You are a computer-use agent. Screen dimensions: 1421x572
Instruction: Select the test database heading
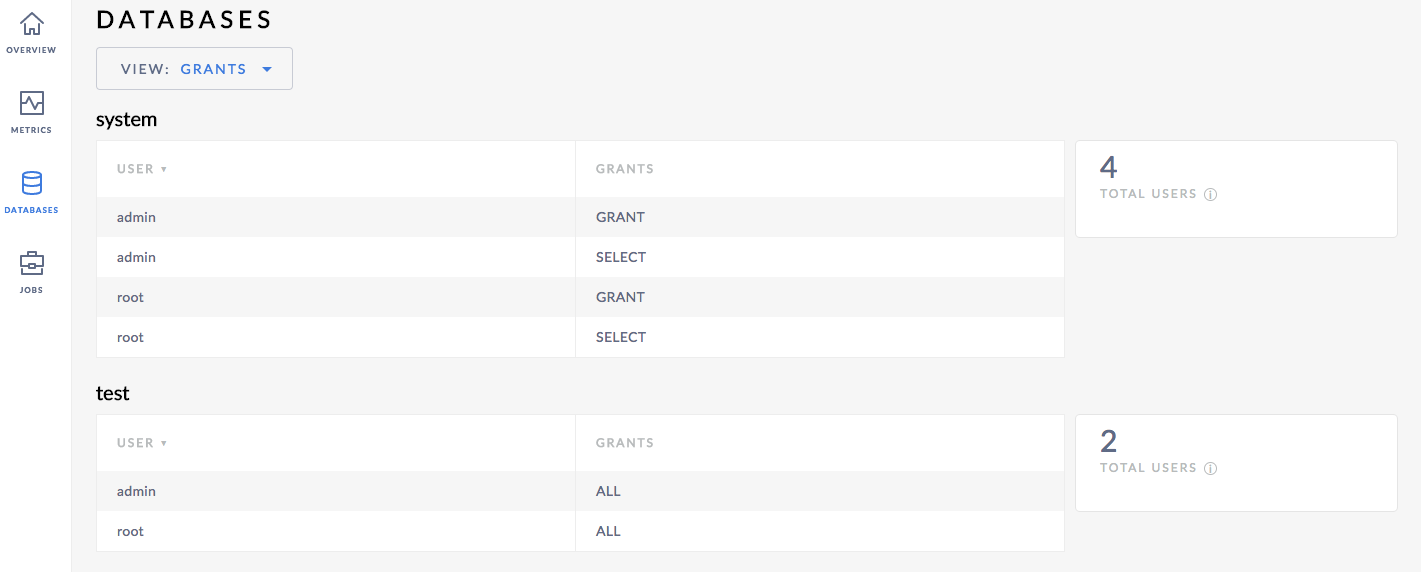pyautogui.click(x=113, y=394)
